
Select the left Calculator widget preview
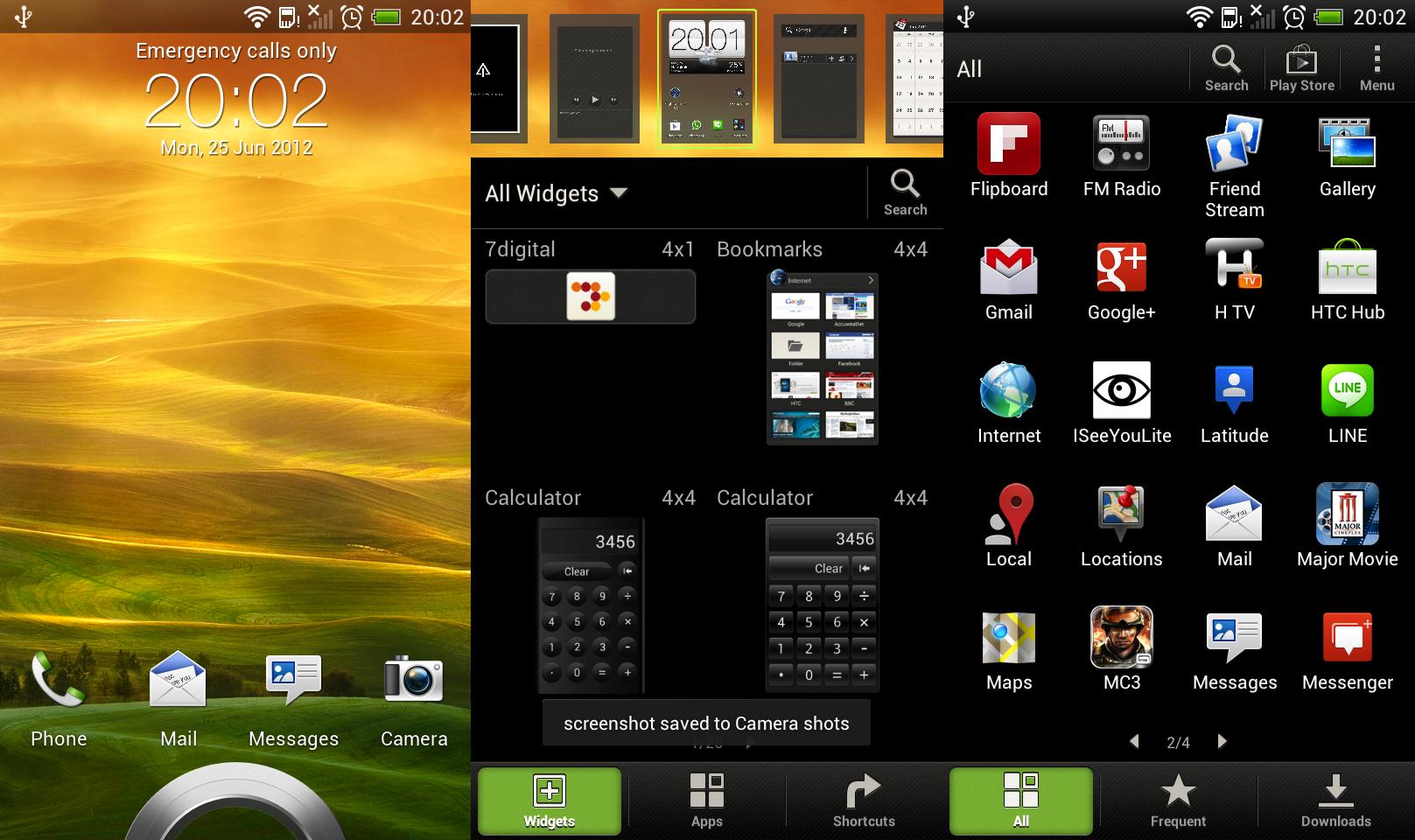click(591, 605)
